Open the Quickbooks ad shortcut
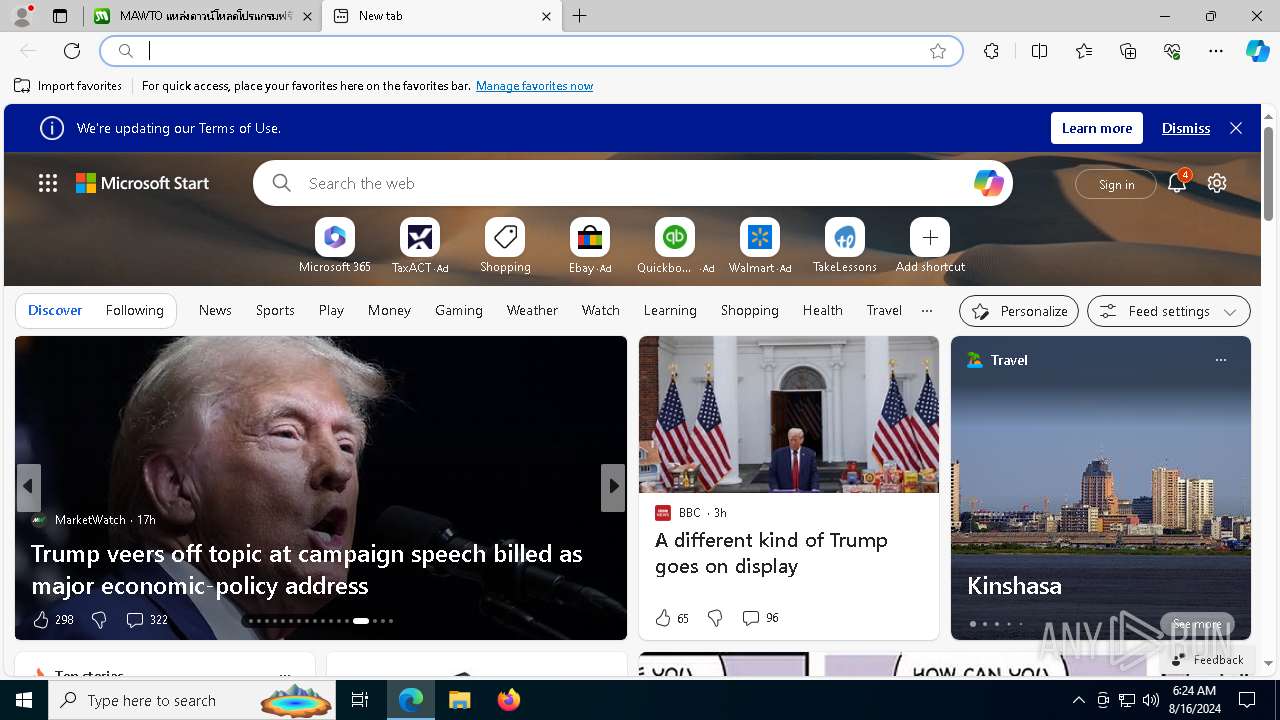 click(675, 246)
